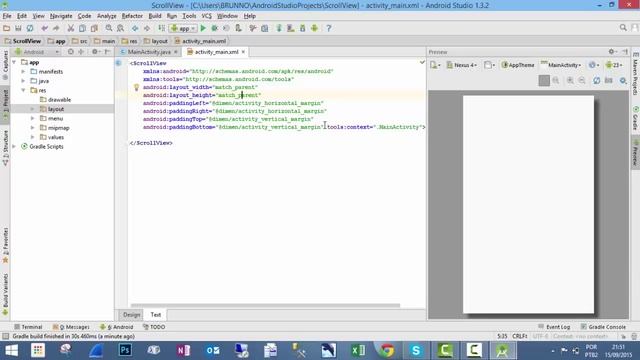Click the Help question mark icon

[x=329, y=28]
